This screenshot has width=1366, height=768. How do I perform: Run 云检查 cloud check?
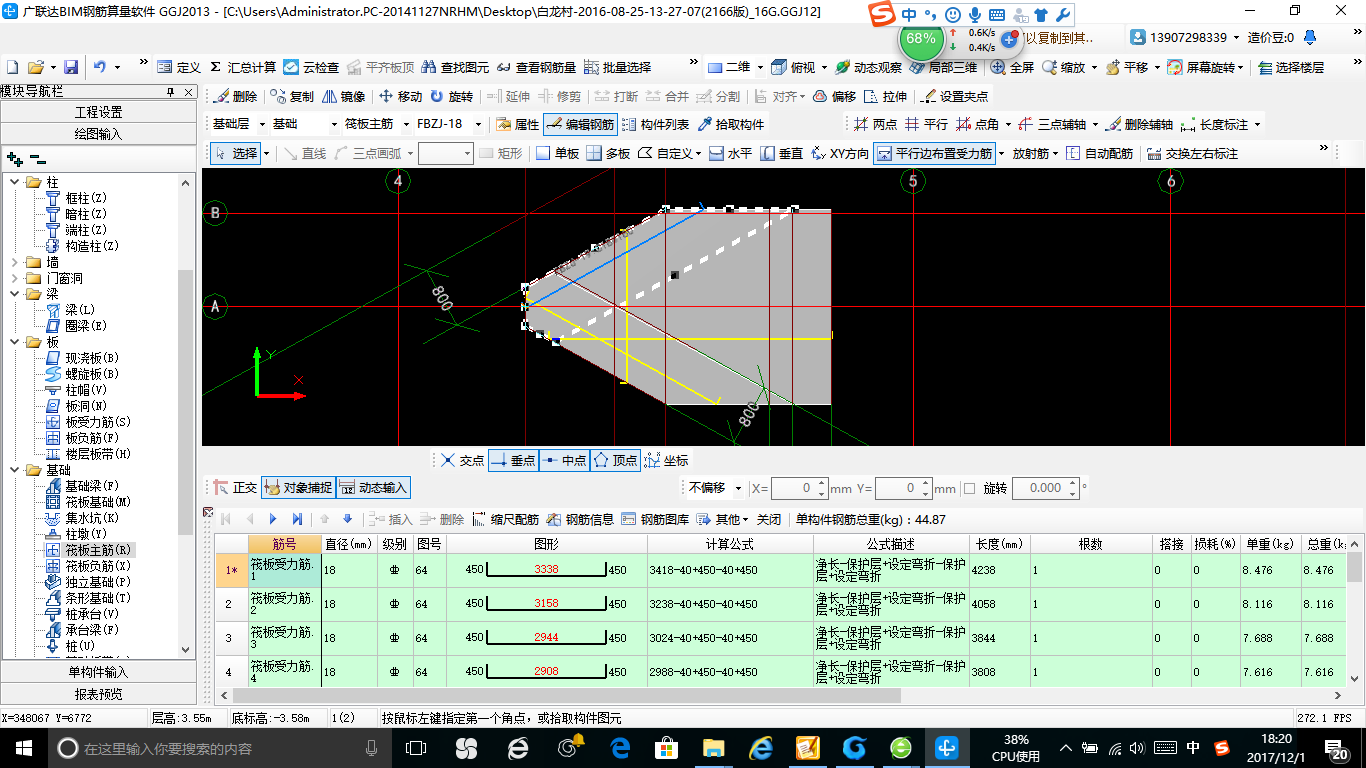tap(311, 67)
